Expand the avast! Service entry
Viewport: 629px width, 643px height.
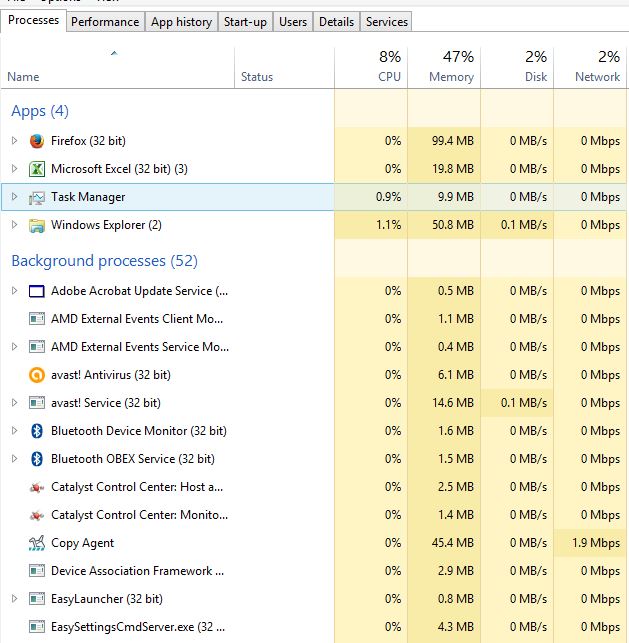pos(14,403)
